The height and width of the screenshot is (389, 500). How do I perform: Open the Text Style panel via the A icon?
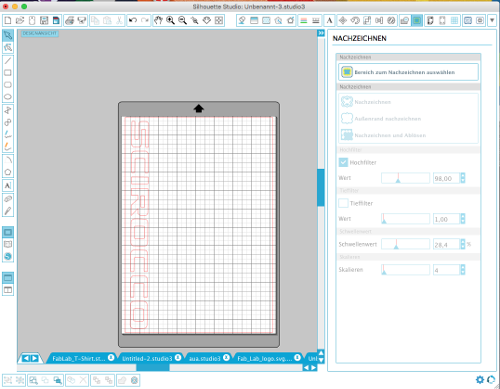coord(329,21)
